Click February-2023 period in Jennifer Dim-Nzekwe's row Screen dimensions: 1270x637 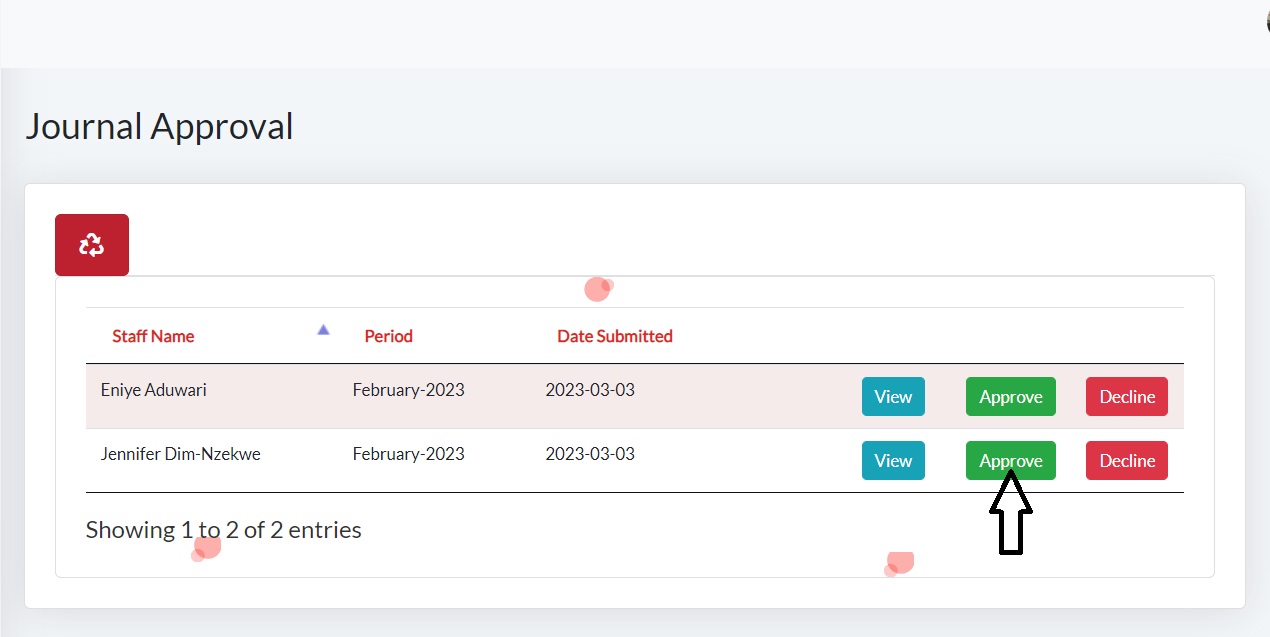point(408,454)
